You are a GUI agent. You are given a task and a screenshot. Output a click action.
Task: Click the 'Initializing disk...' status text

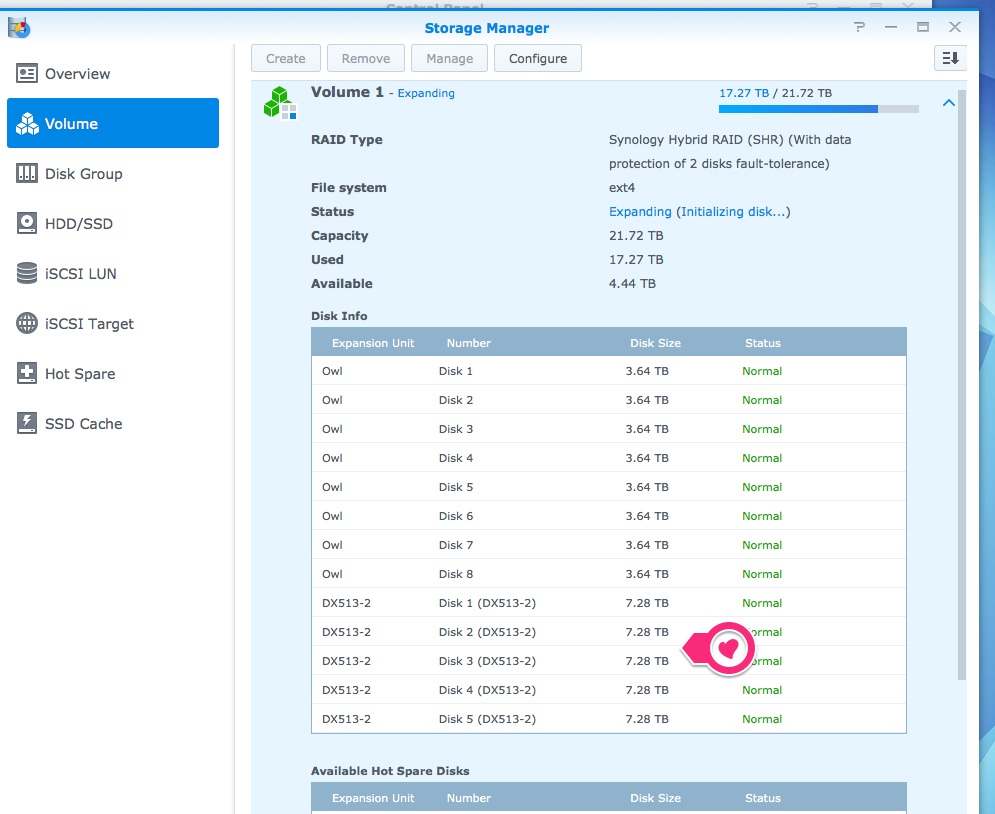point(733,212)
